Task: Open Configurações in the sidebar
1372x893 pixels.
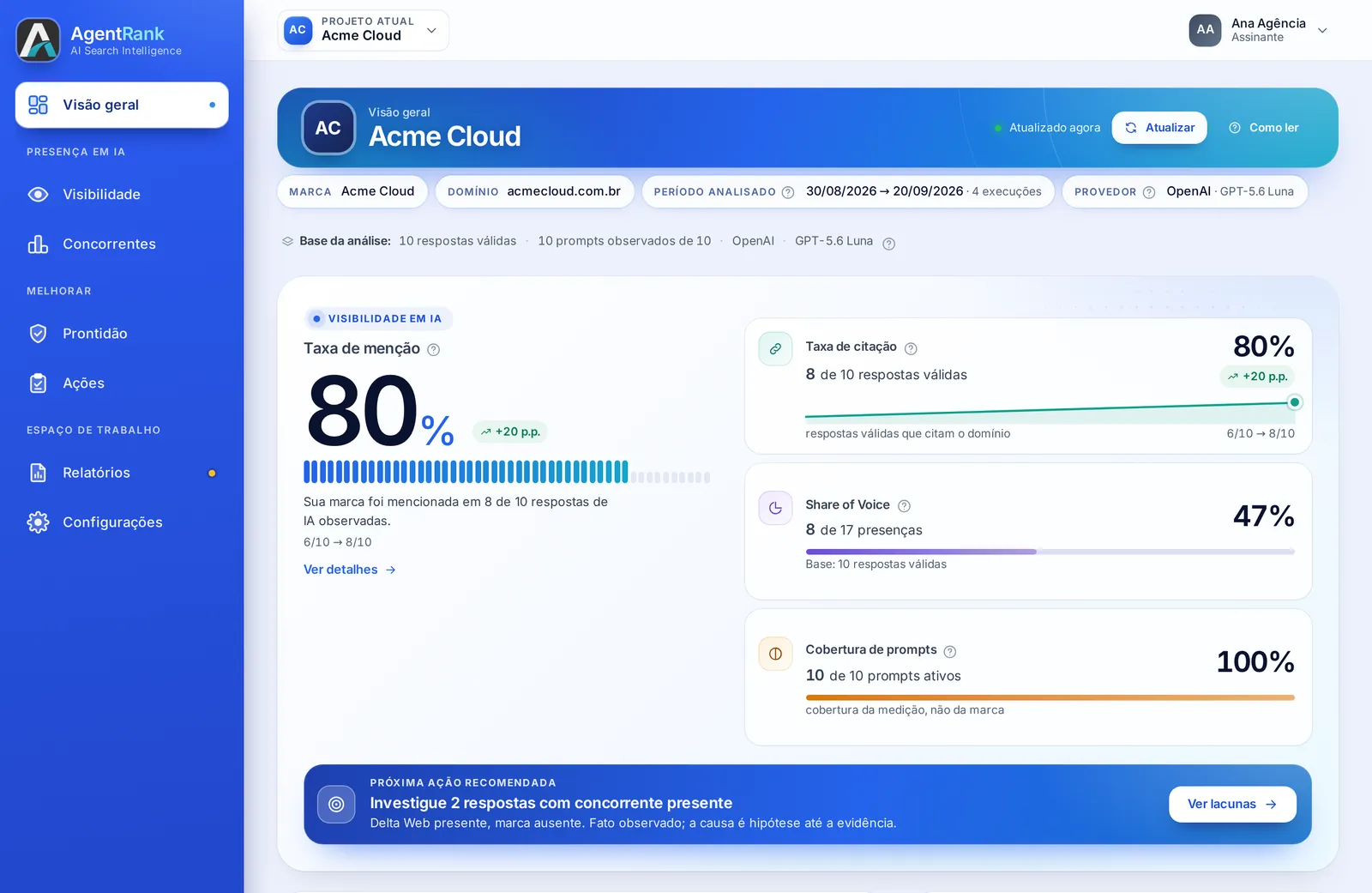Action: click(122, 522)
